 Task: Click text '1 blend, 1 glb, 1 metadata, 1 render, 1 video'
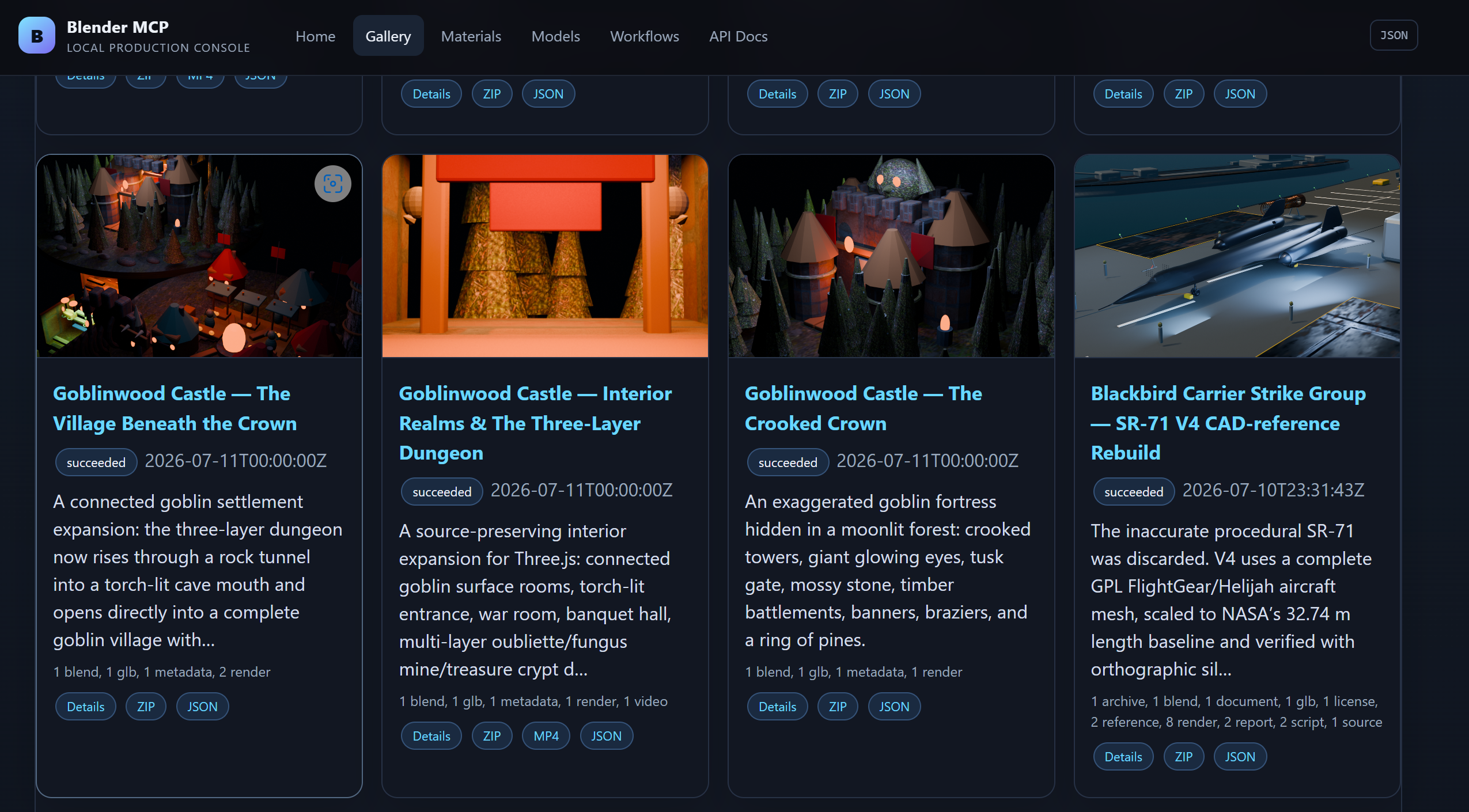tap(533, 701)
